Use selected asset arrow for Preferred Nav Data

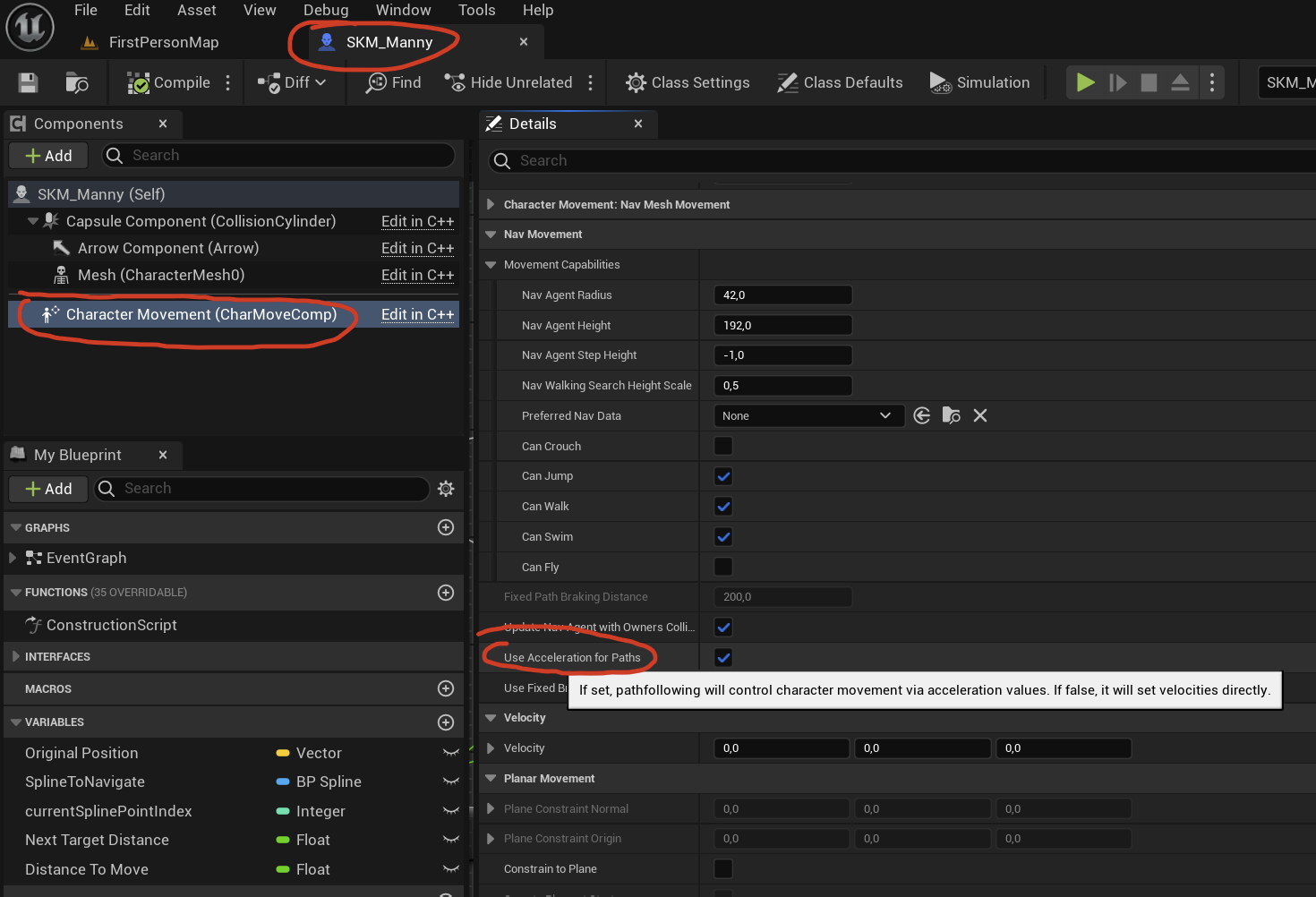[x=922, y=415]
